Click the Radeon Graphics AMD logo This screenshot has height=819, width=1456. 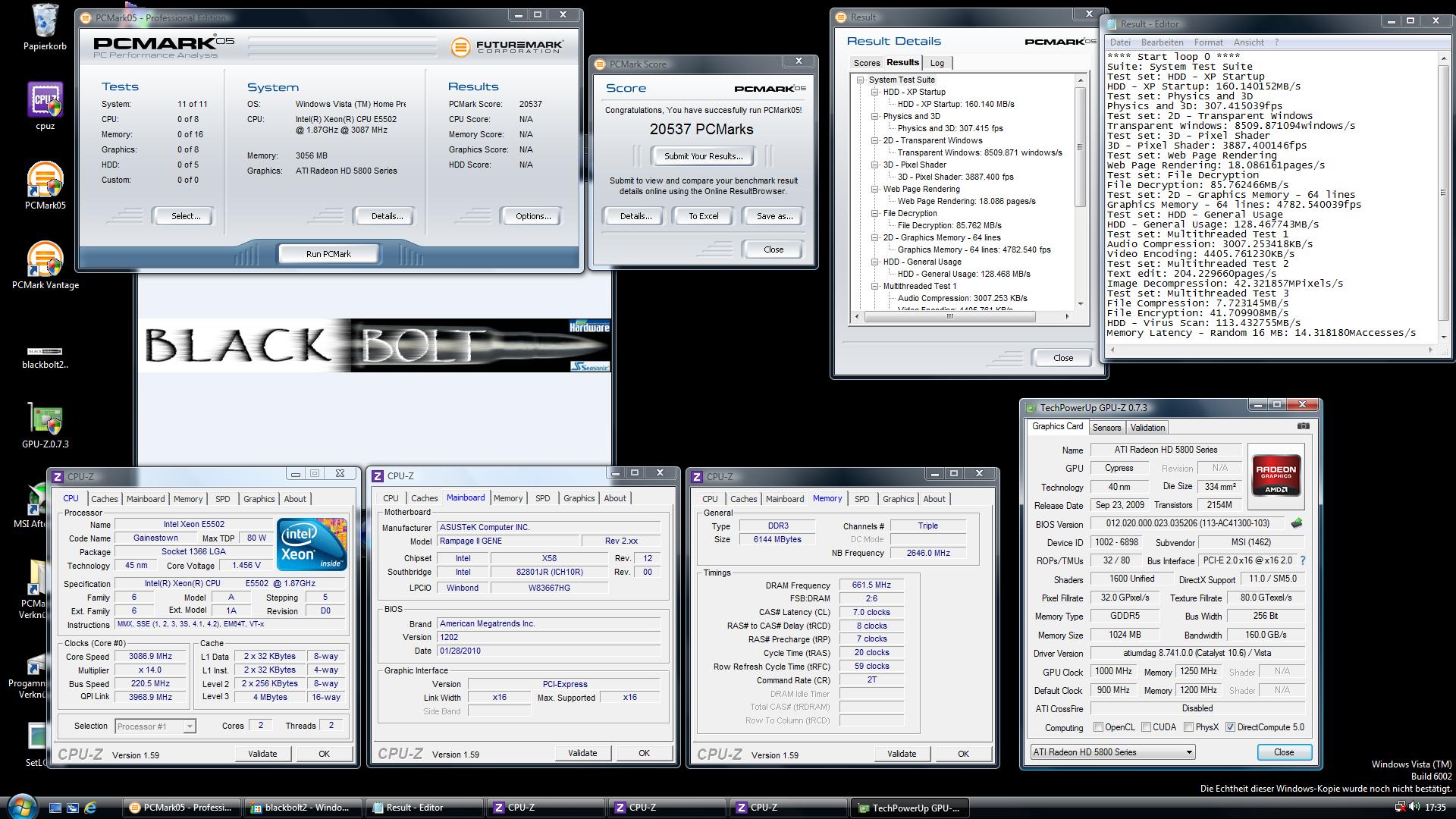point(1276,475)
